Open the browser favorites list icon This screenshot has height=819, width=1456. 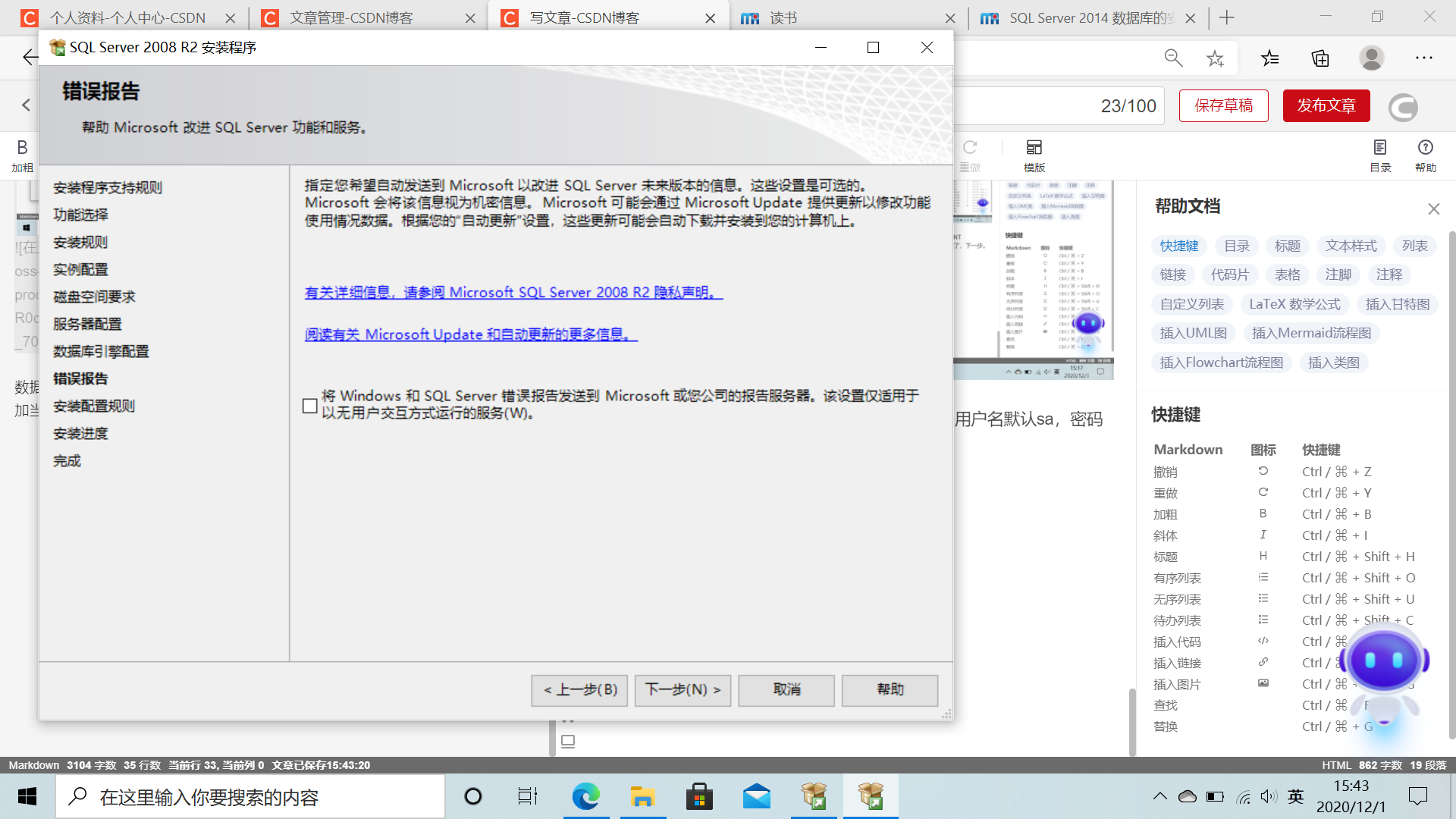1269,58
